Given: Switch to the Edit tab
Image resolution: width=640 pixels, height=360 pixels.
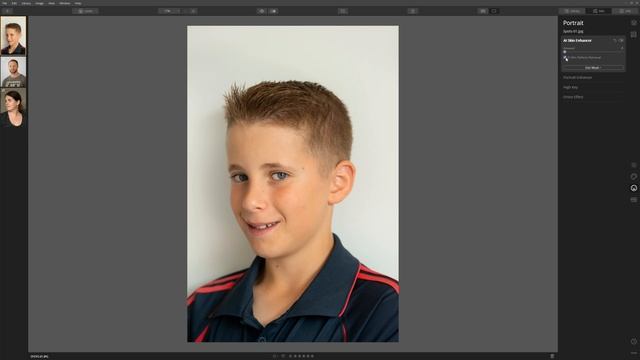Looking at the screenshot, I should [599, 11].
